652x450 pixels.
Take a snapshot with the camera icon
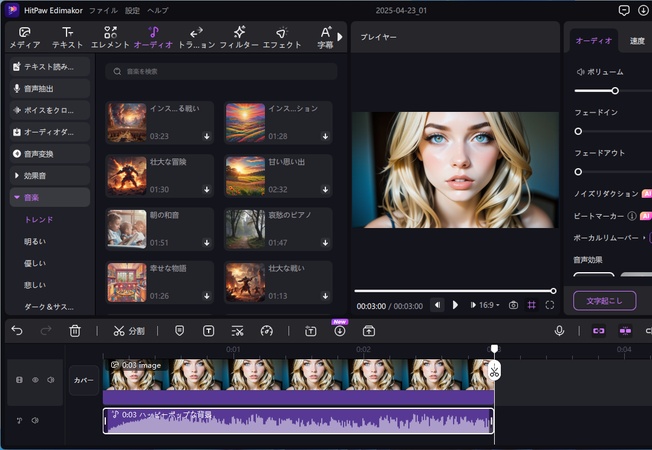coord(513,305)
